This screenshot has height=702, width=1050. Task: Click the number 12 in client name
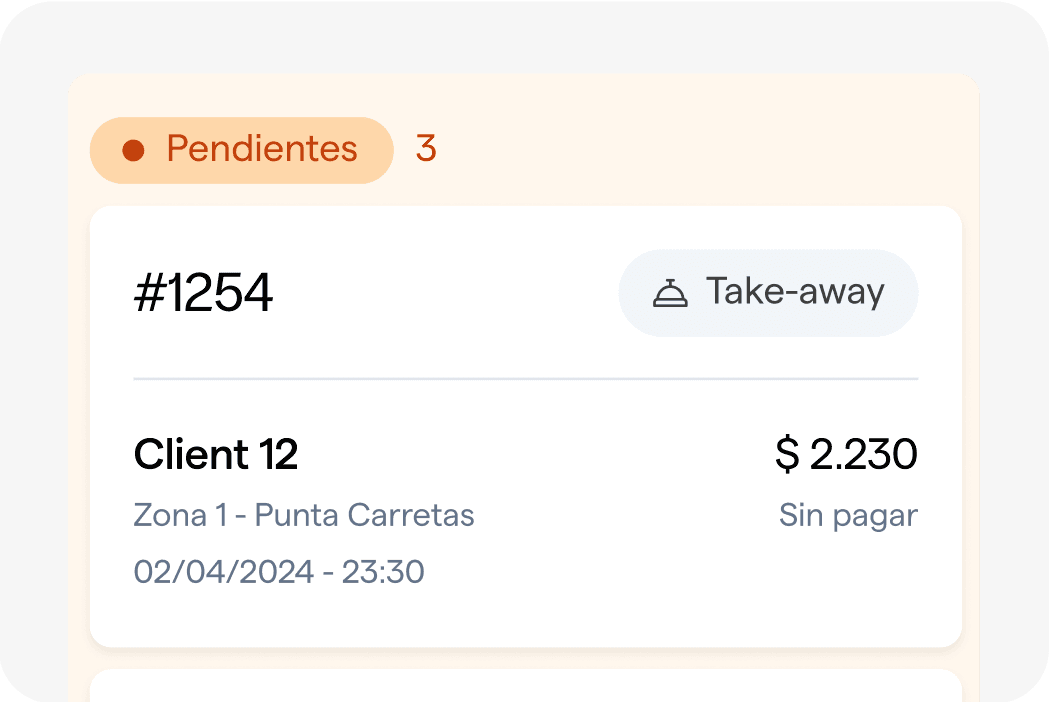point(278,455)
